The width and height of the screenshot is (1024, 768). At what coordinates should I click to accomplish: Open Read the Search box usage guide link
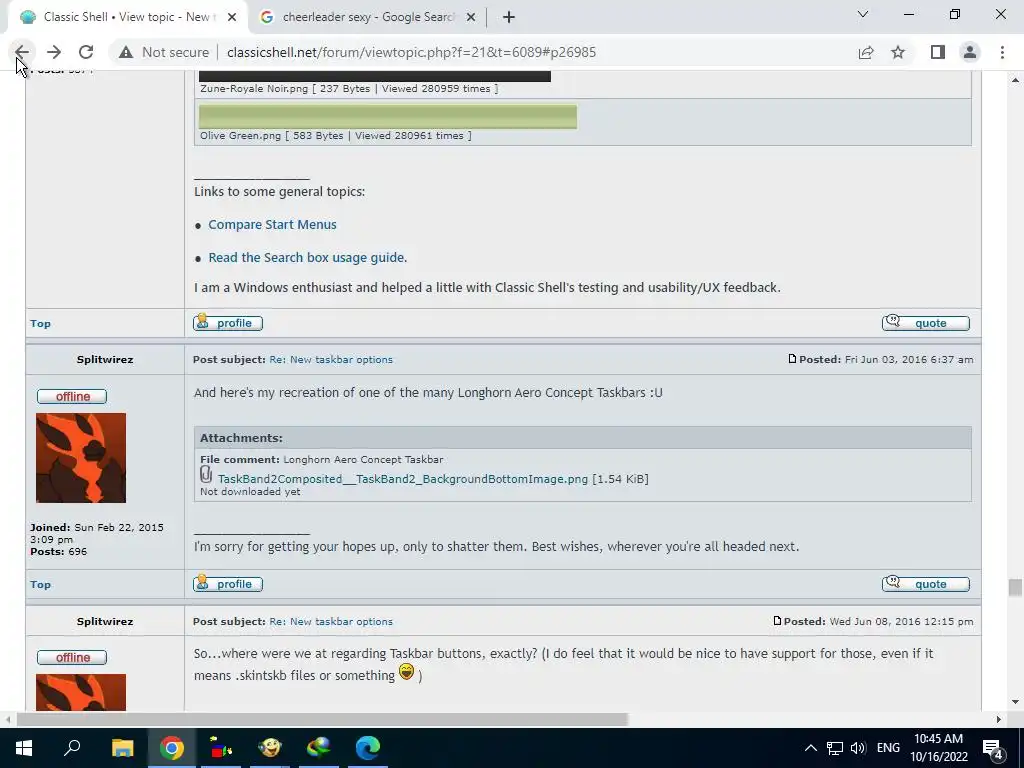[x=308, y=257]
